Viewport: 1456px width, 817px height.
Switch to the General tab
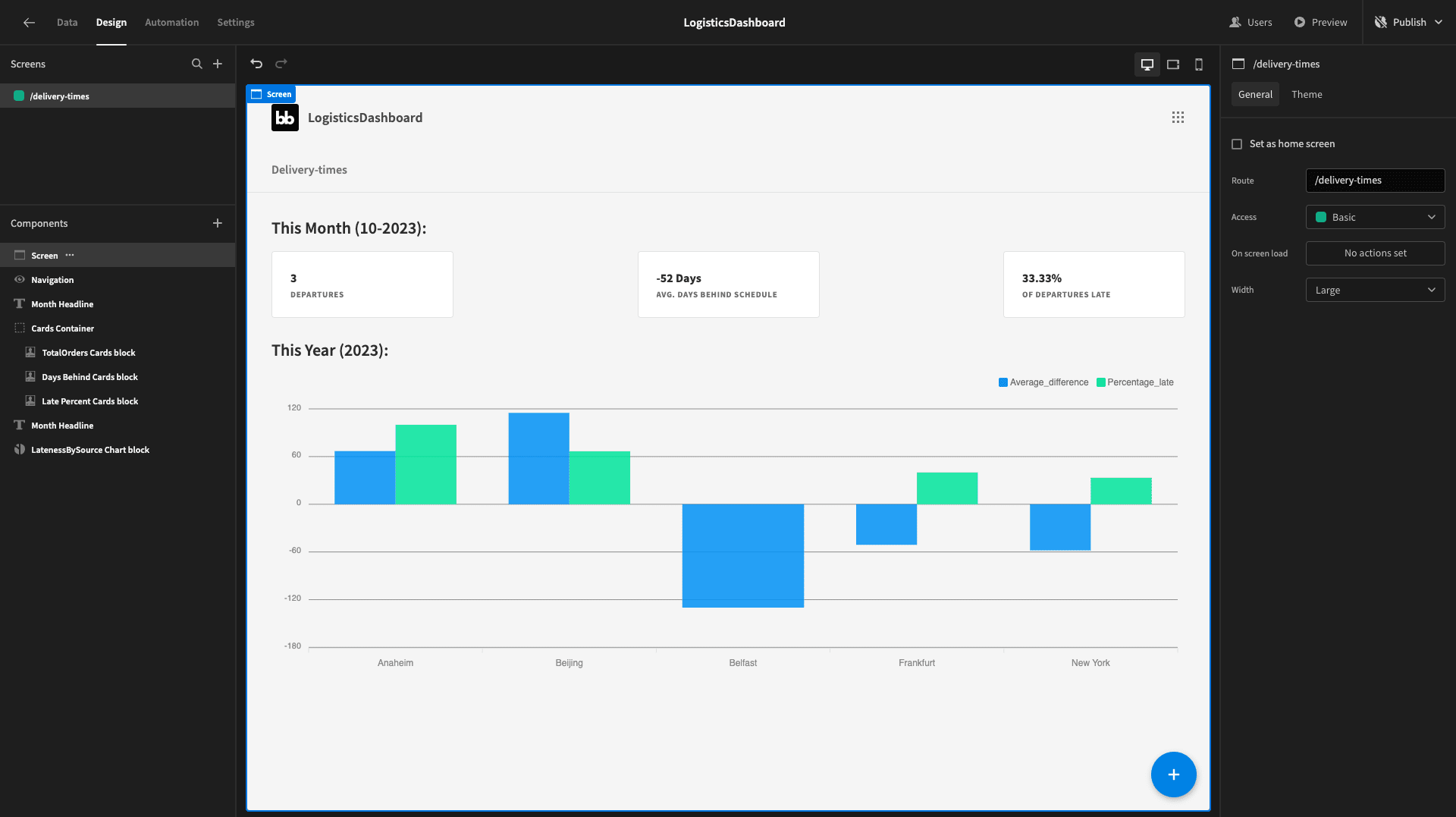coord(1255,94)
